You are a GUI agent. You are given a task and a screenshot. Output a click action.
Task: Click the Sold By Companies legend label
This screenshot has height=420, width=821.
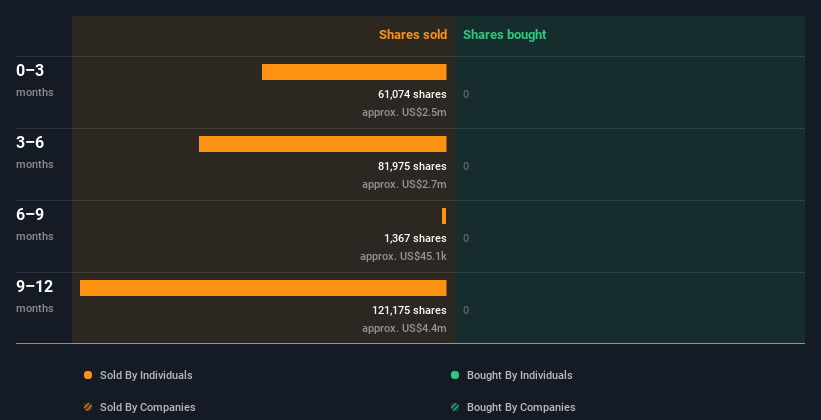[x=148, y=407]
